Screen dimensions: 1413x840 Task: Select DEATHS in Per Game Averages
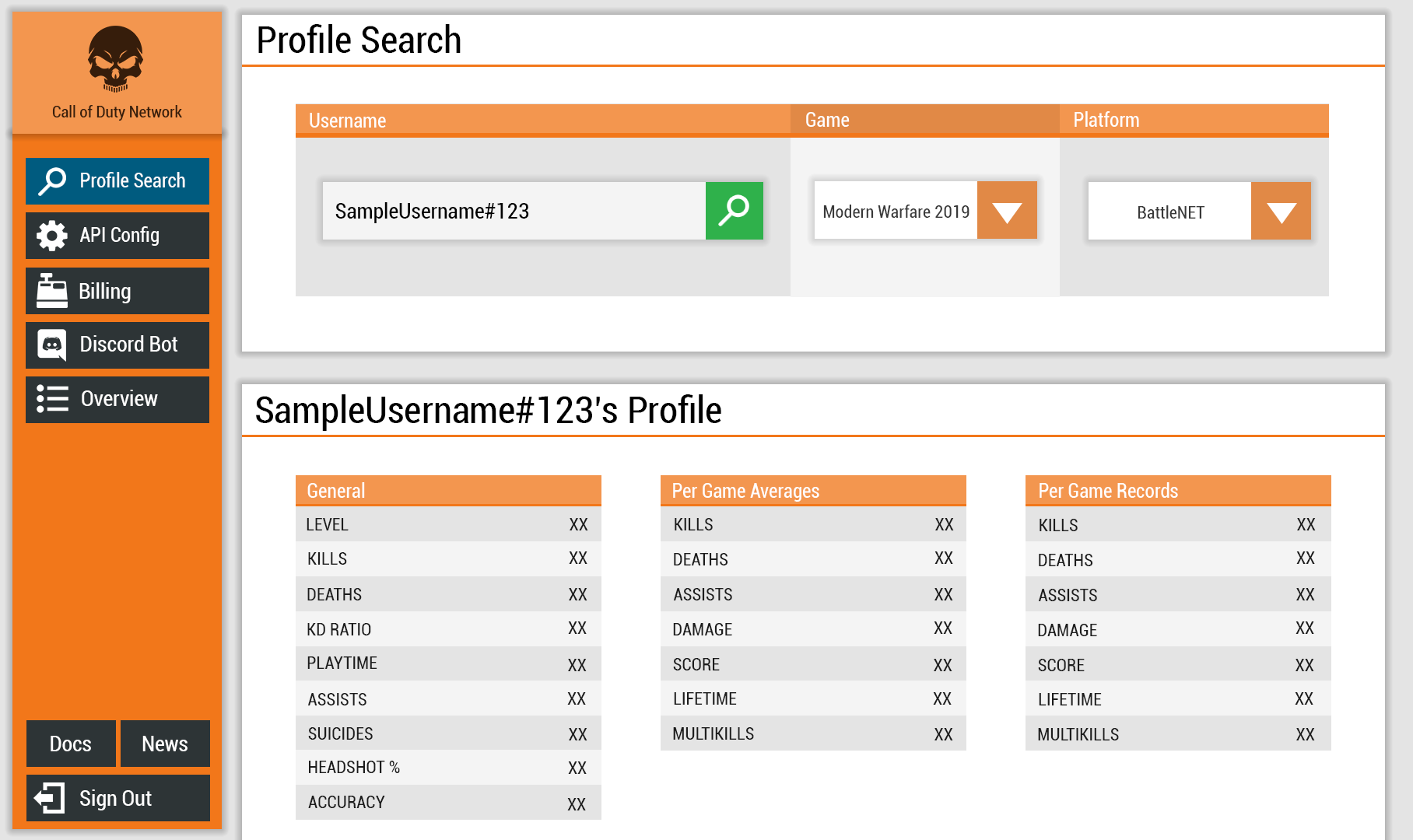point(813,558)
